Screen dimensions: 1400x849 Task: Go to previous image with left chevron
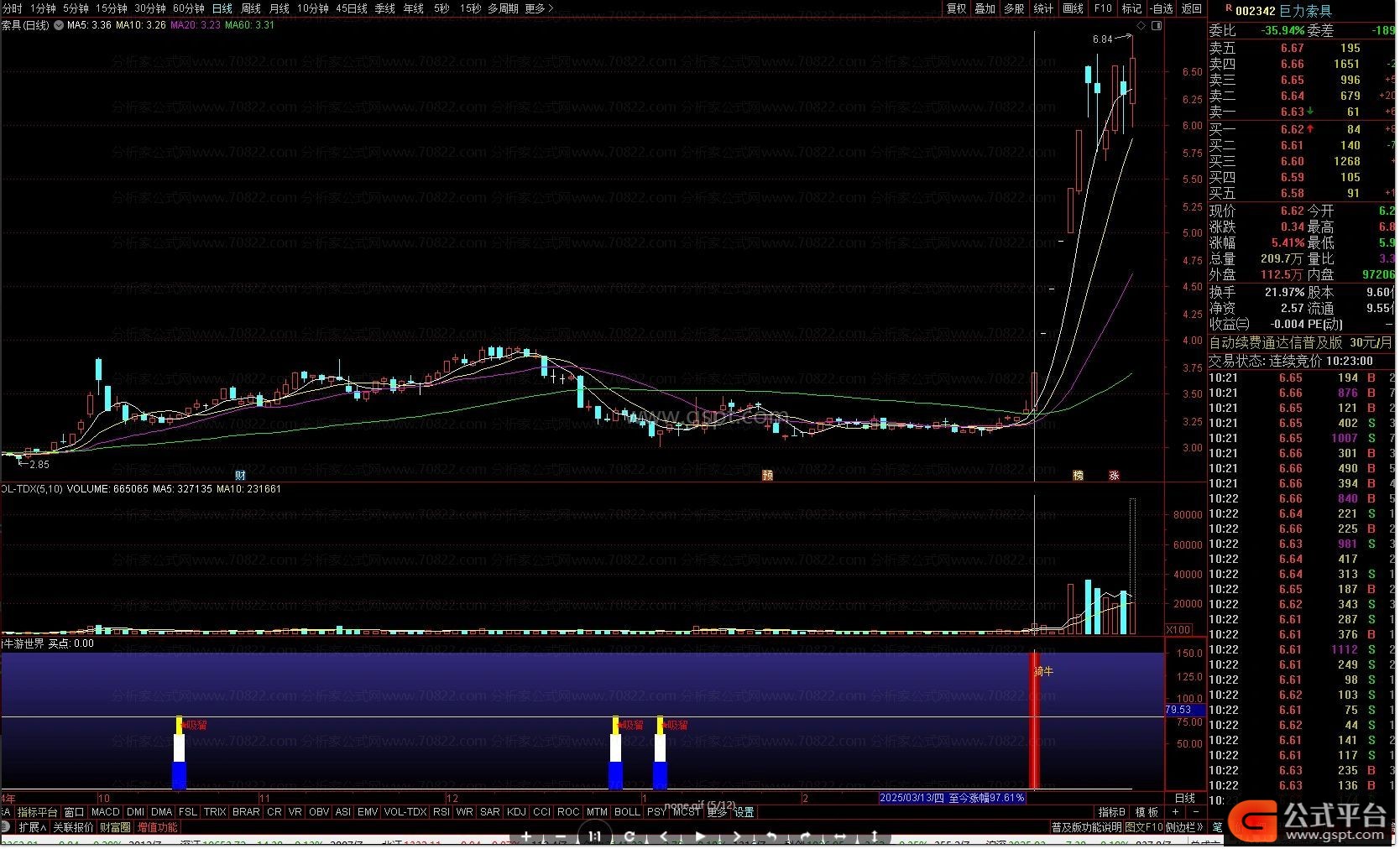coord(664,836)
